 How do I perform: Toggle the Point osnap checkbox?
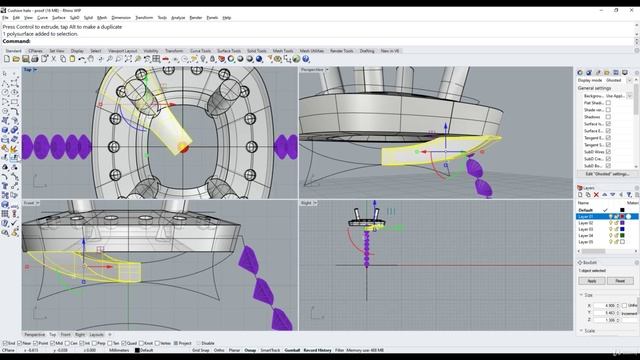click(x=36, y=343)
